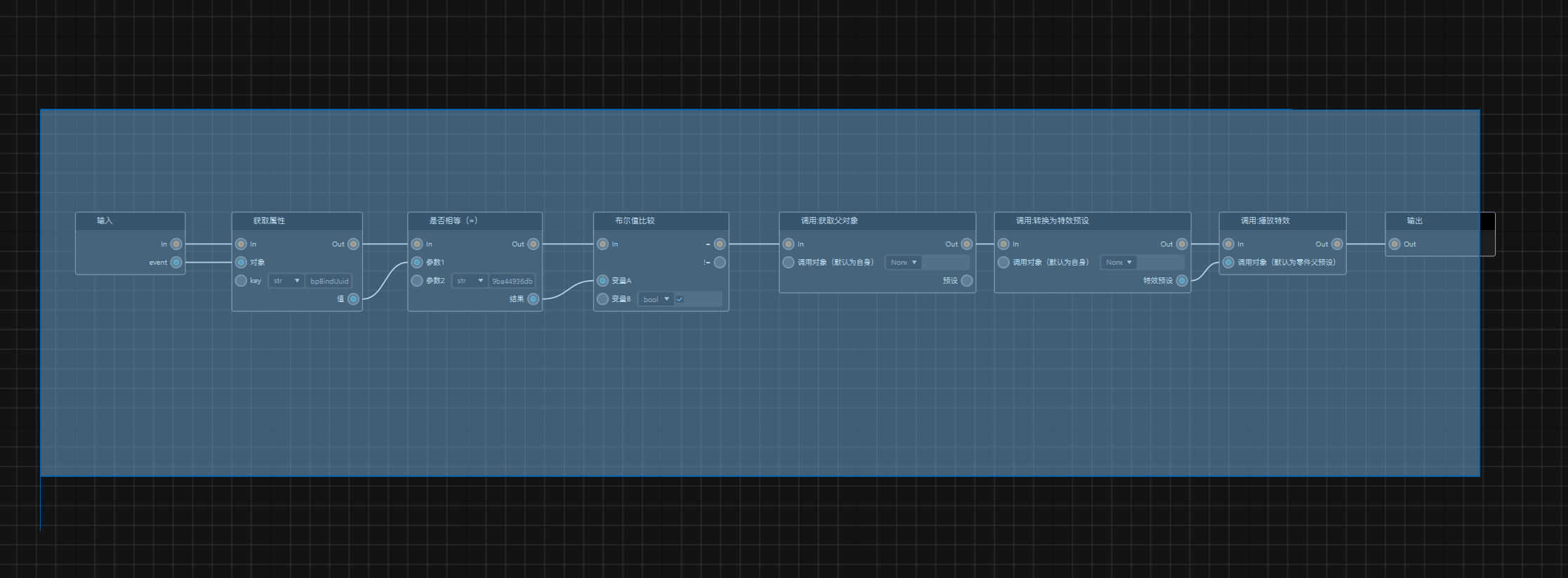The width and height of the screenshot is (1568, 578).
Task: Open the str type dropdown for key
Action: pos(286,281)
